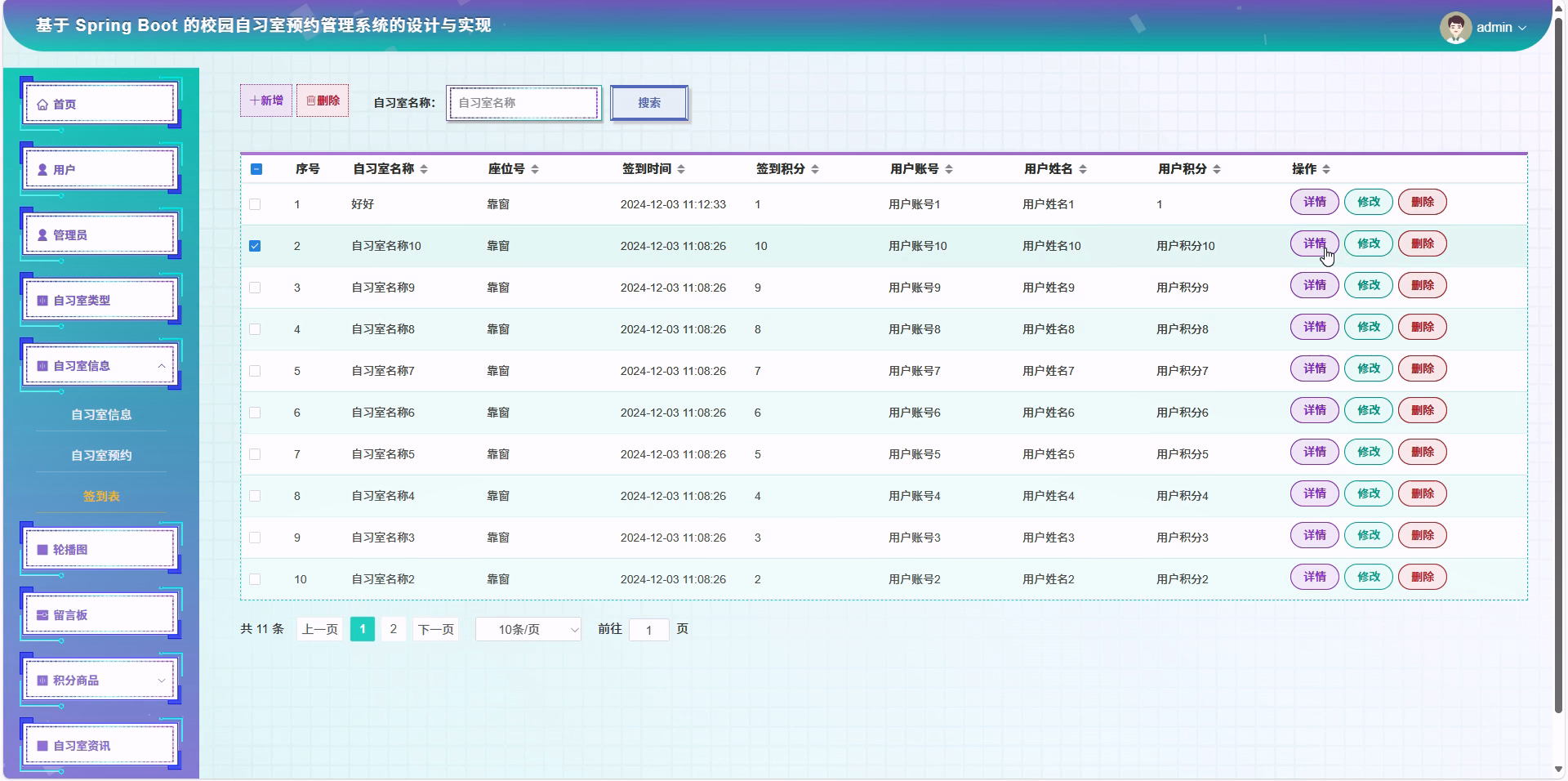Click the icon beside 积分商品
The width and height of the screenshot is (1568, 781).
click(x=42, y=681)
